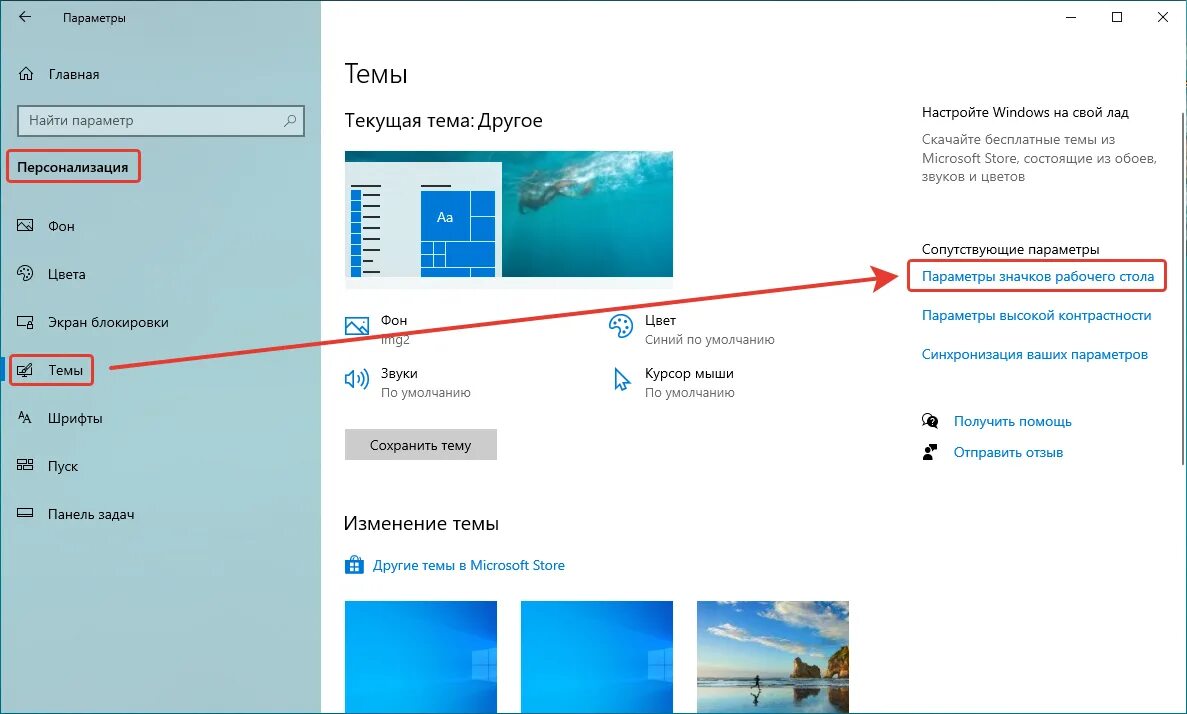
Task: Click the Пуск tiles icon
Action: [x=25, y=466]
